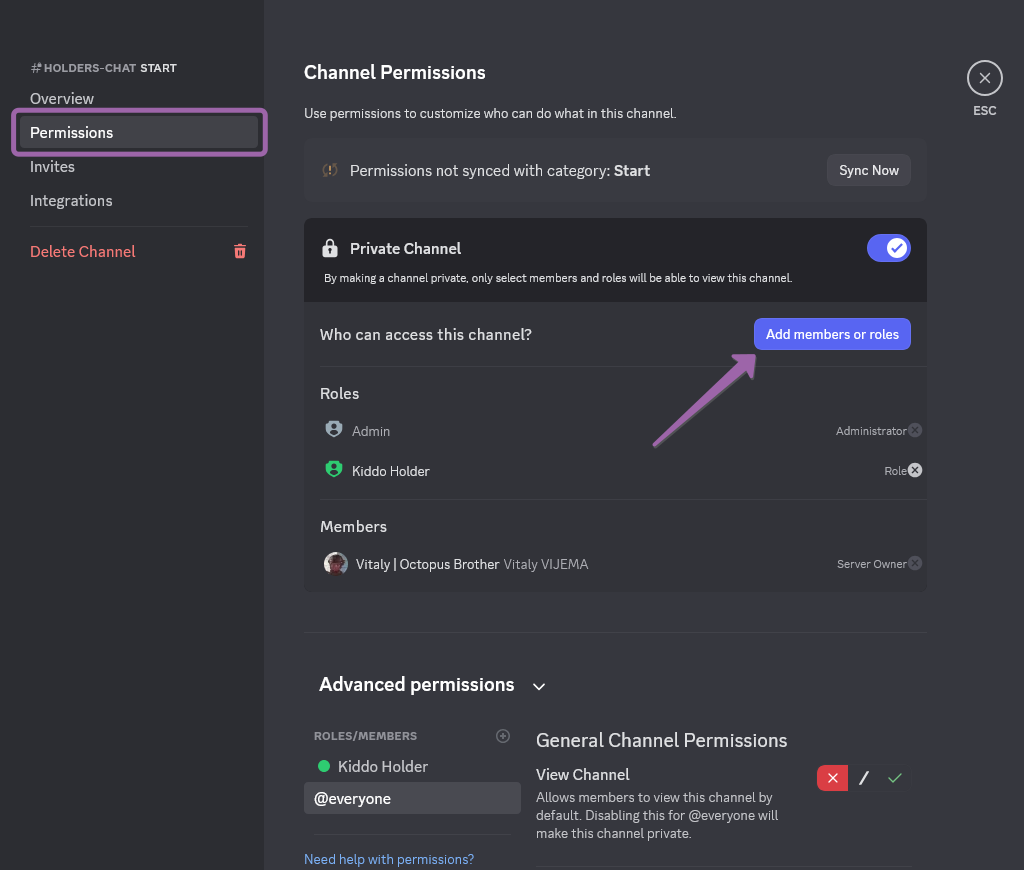Collapse the Advanced permissions chevron
This screenshot has width=1024, height=870.
coord(539,686)
